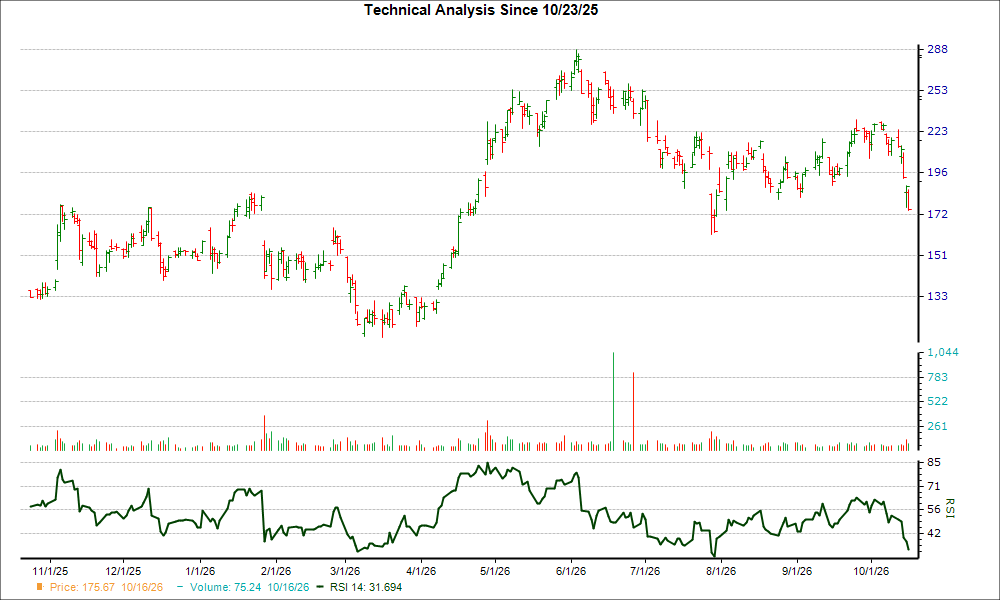Click the orange Price legend marker
The width and height of the screenshot is (1000, 600).
[40, 587]
